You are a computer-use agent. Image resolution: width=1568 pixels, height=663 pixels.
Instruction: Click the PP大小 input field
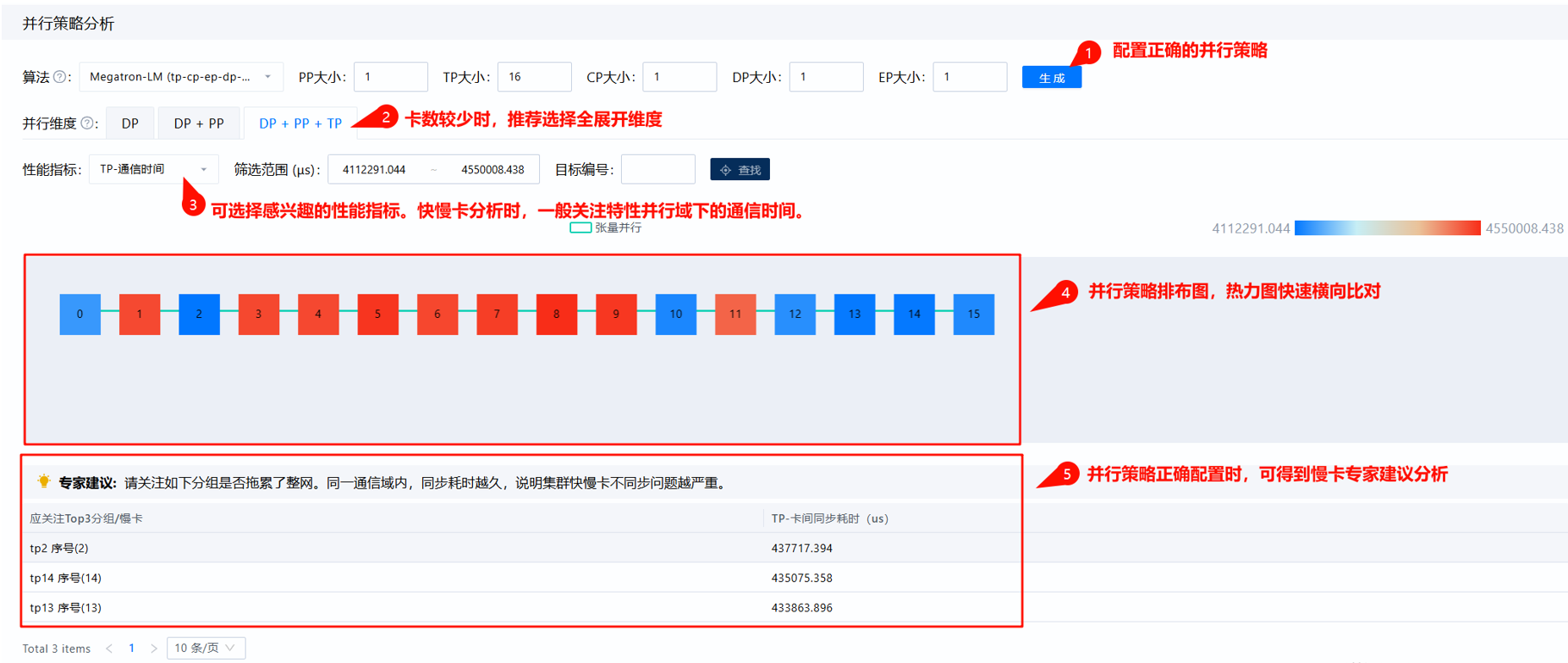[x=390, y=77]
